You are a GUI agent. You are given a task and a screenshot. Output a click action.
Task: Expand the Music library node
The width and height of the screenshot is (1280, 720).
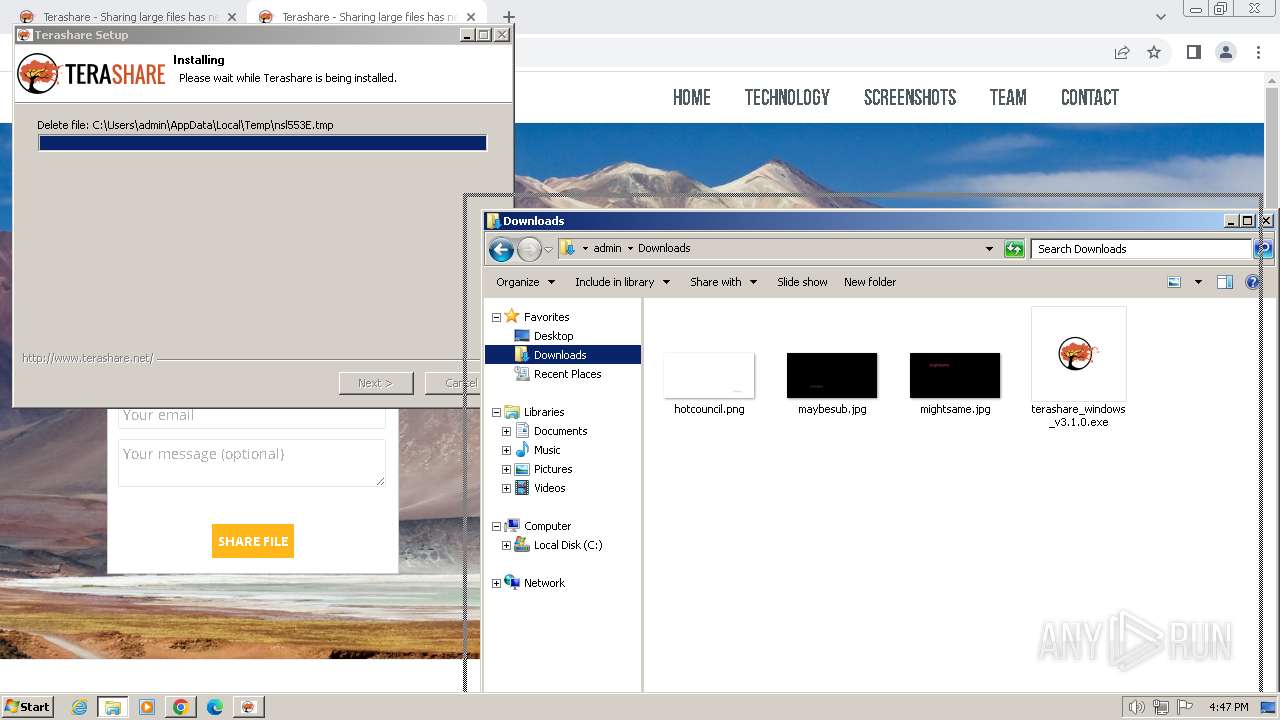(506, 450)
